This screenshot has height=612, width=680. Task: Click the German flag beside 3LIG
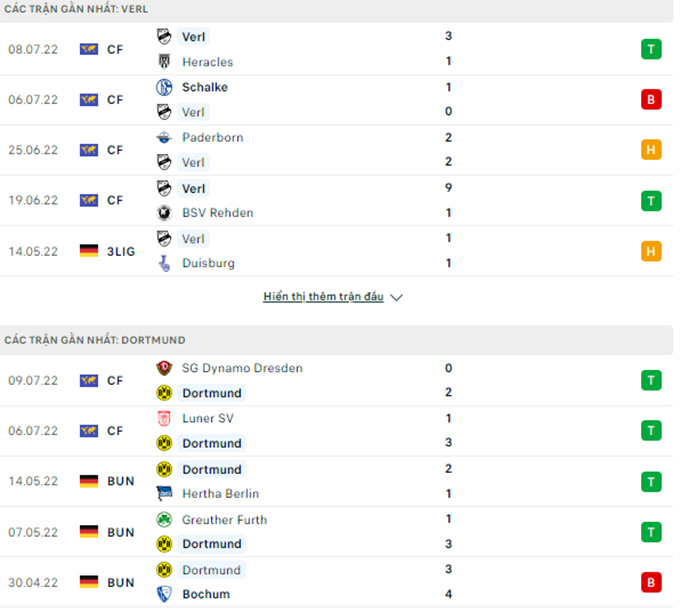tap(89, 252)
